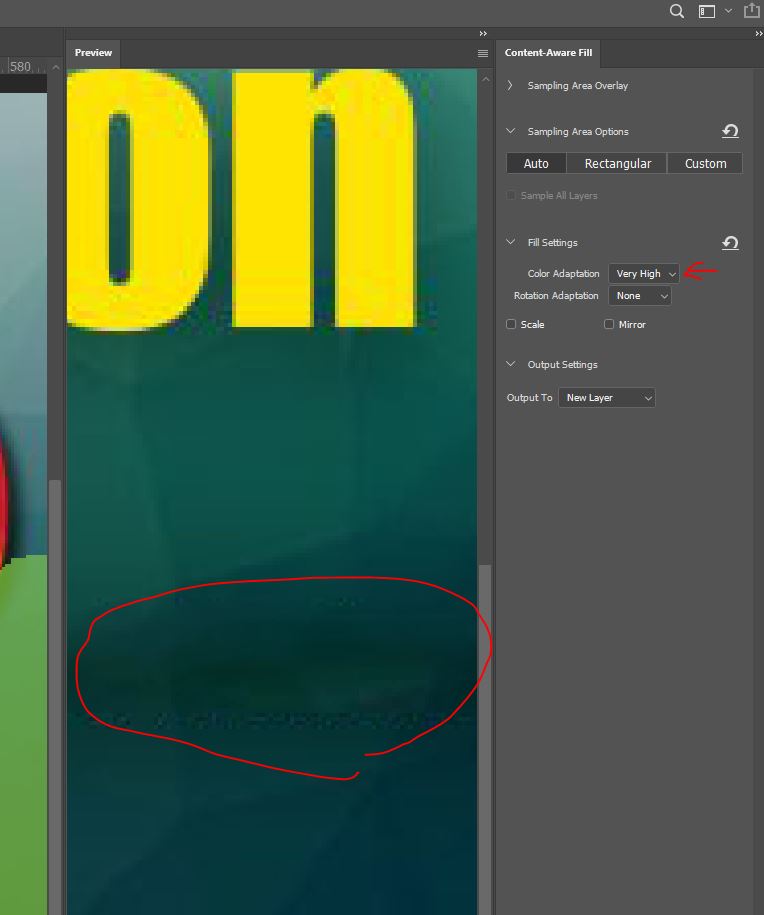Open the Output To dropdown
The image size is (764, 915).
[606, 398]
